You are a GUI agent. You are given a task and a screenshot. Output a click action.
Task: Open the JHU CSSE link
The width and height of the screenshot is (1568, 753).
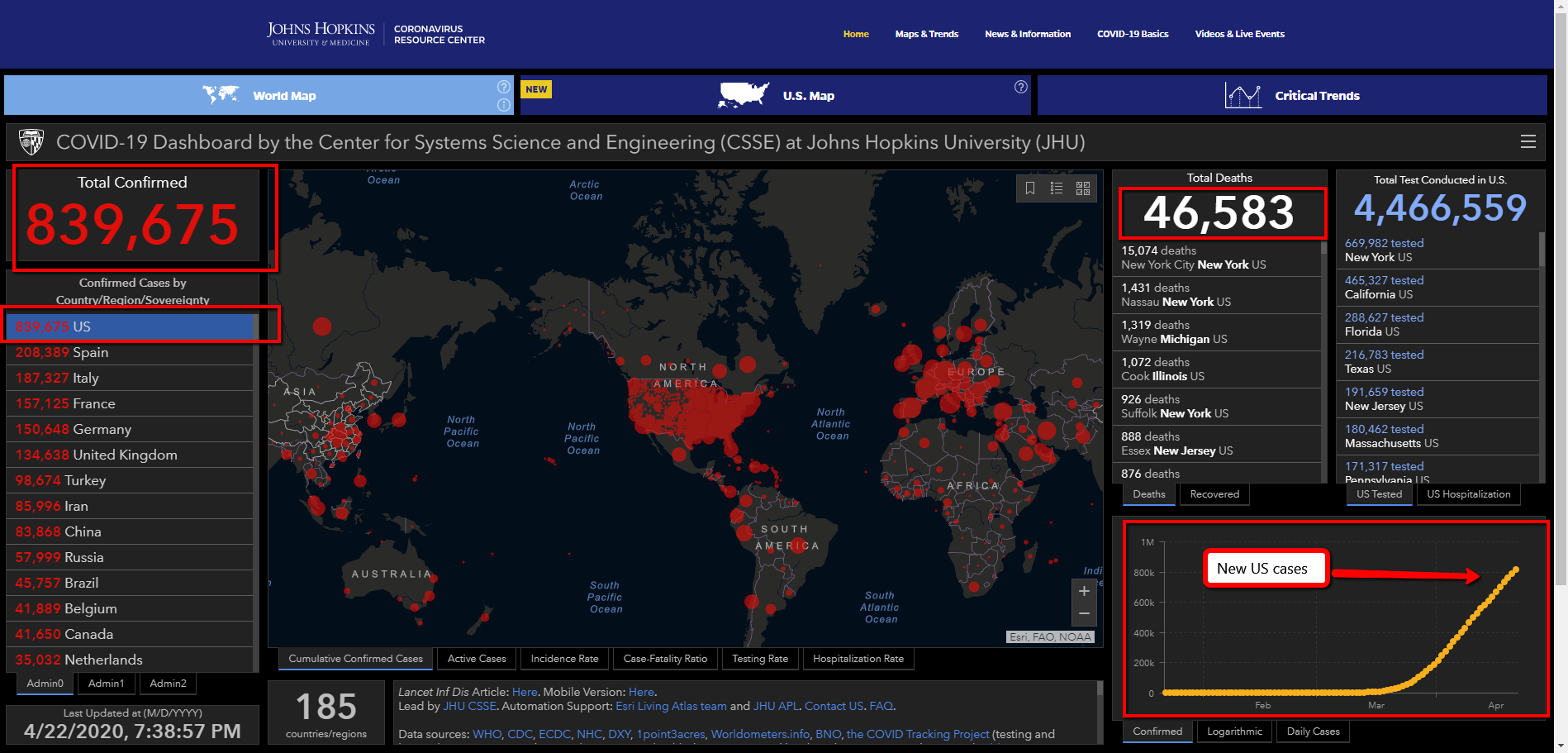pyautogui.click(x=470, y=706)
